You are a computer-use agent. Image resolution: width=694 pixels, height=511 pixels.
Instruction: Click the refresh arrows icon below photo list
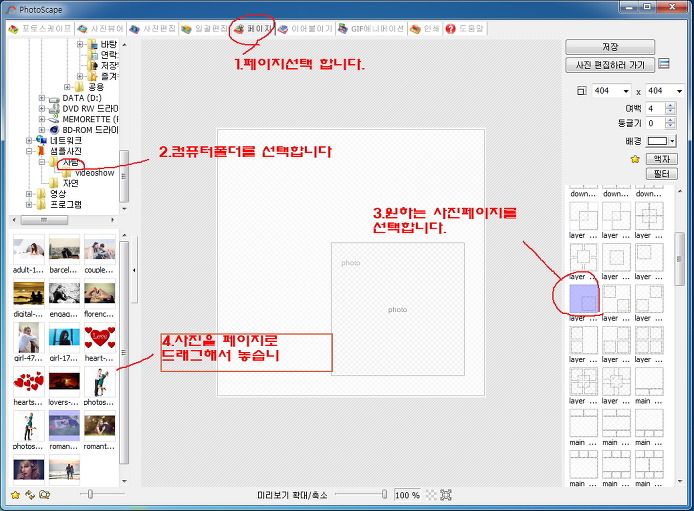click(x=30, y=495)
